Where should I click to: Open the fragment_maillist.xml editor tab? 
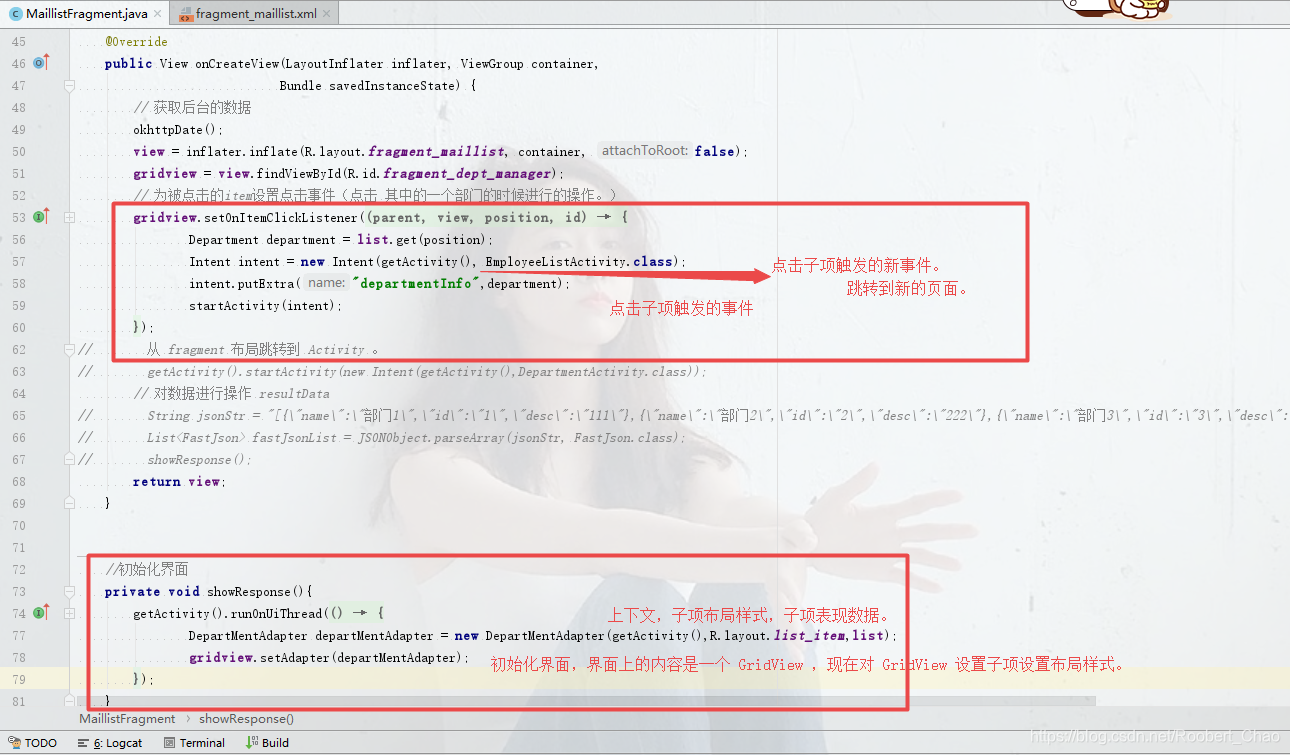click(254, 13)
